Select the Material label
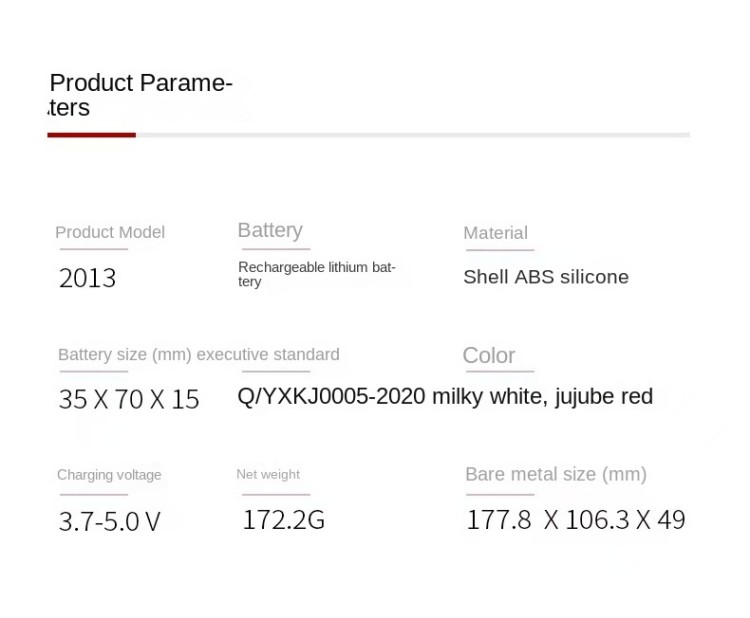The height and width of the screenshot is (618, 750). [495, 233]
